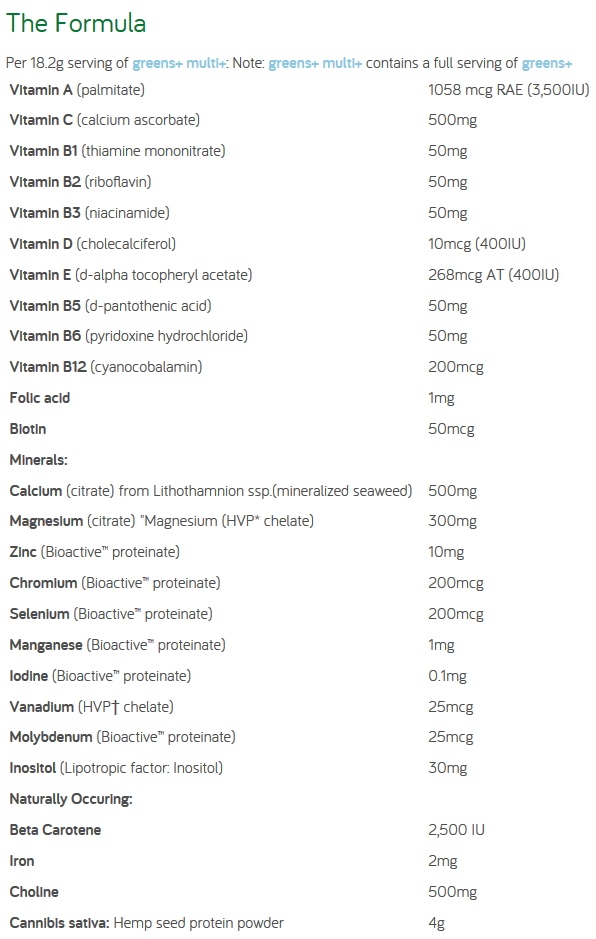Click the Minerals: section heading

tap(38, 460)
